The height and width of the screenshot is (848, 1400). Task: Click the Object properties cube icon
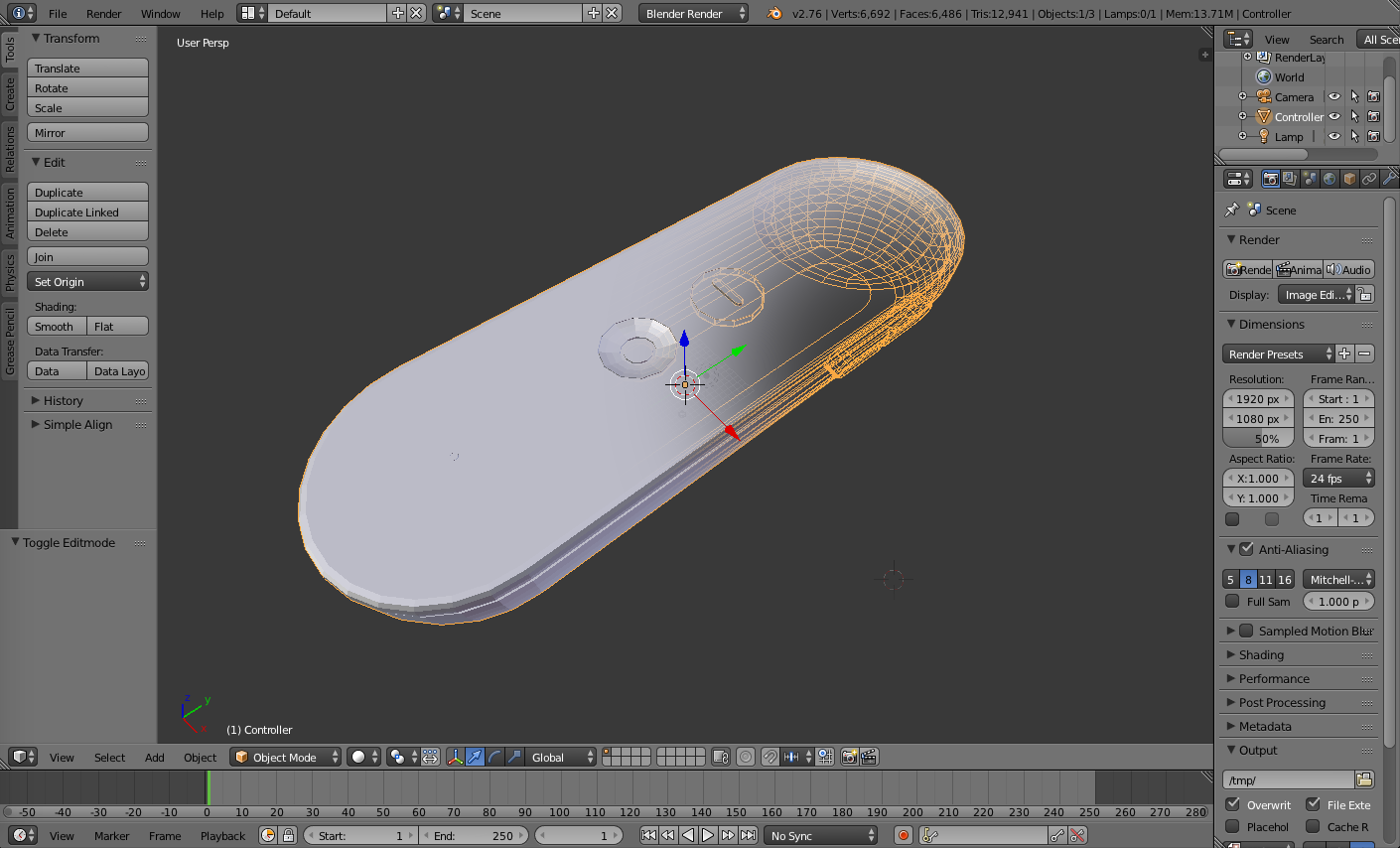click(x=1349, y=179)
